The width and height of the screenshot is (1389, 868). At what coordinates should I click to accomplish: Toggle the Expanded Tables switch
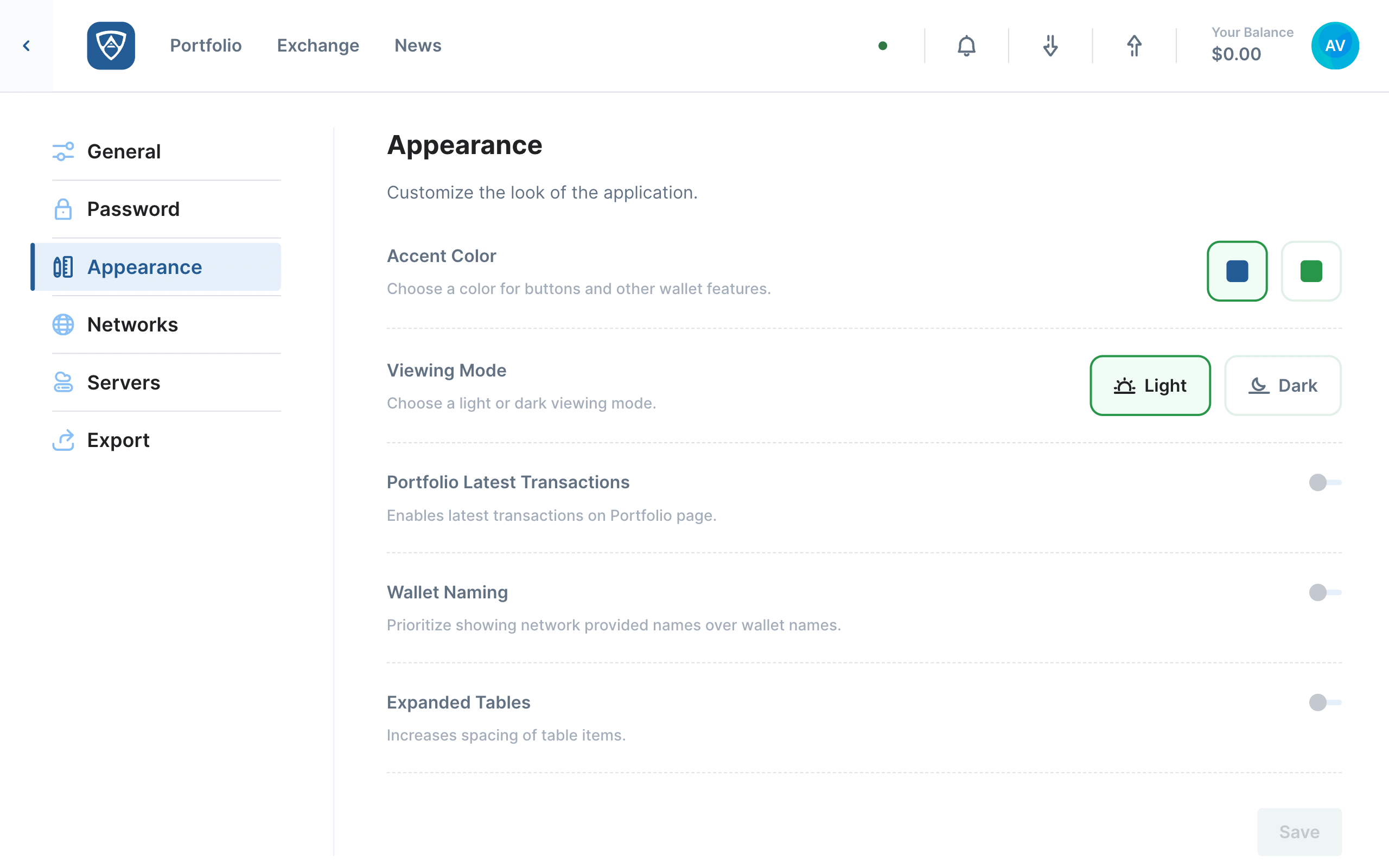1325,702
